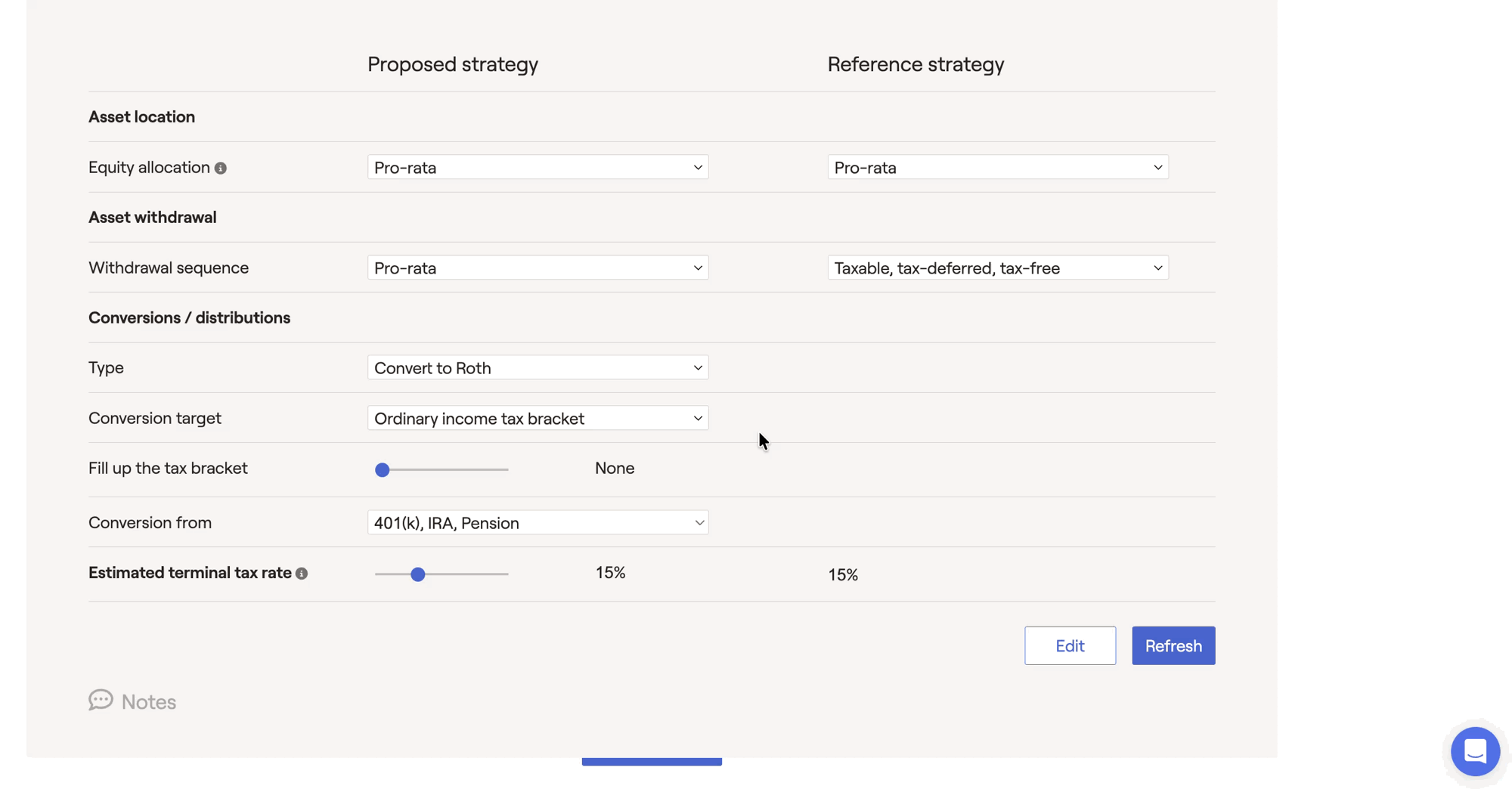Open the Convert to Roth type dropdown
The height and width of the screenshot is (789, 1512).
point(538,368)
